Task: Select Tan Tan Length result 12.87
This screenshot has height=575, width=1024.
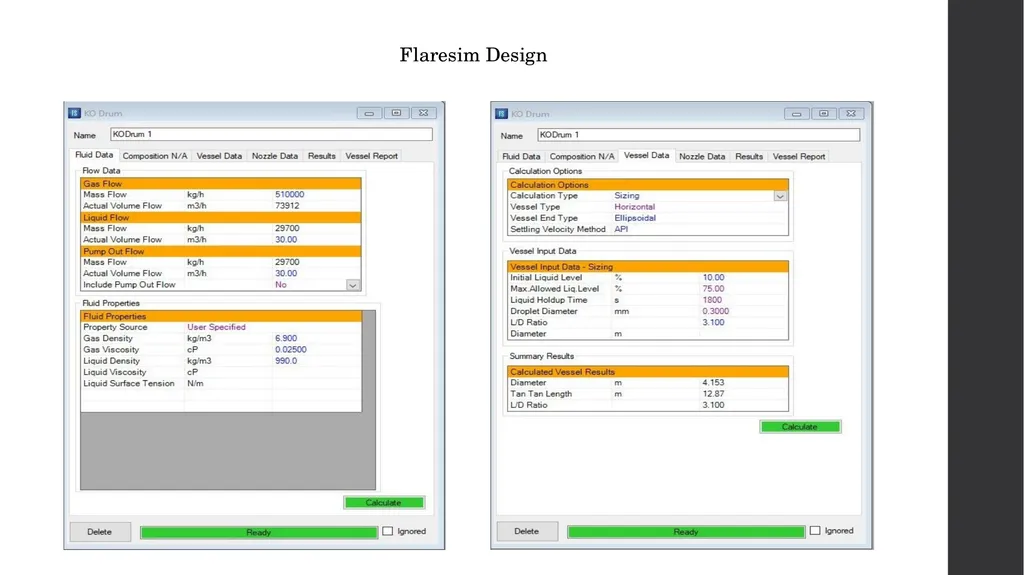Action: coord(713,394)
